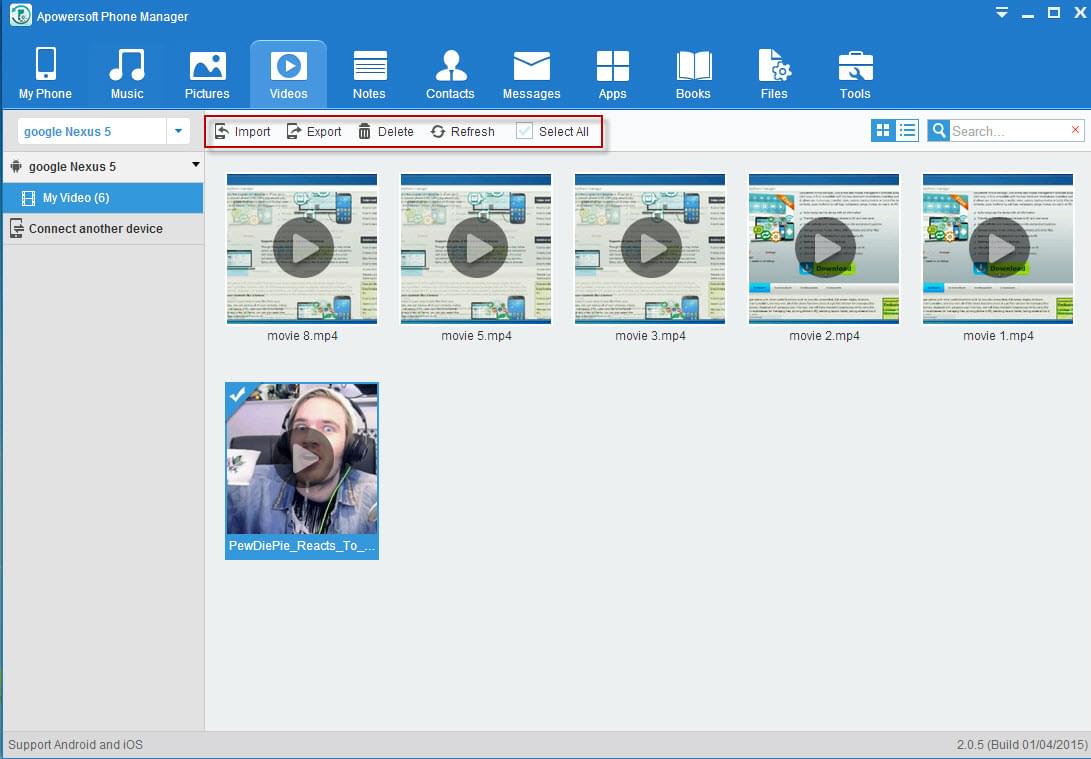Screen dimensions: 1091x759
Task: Click the movie 1.mp4 file name
Action: pos(998,336)
